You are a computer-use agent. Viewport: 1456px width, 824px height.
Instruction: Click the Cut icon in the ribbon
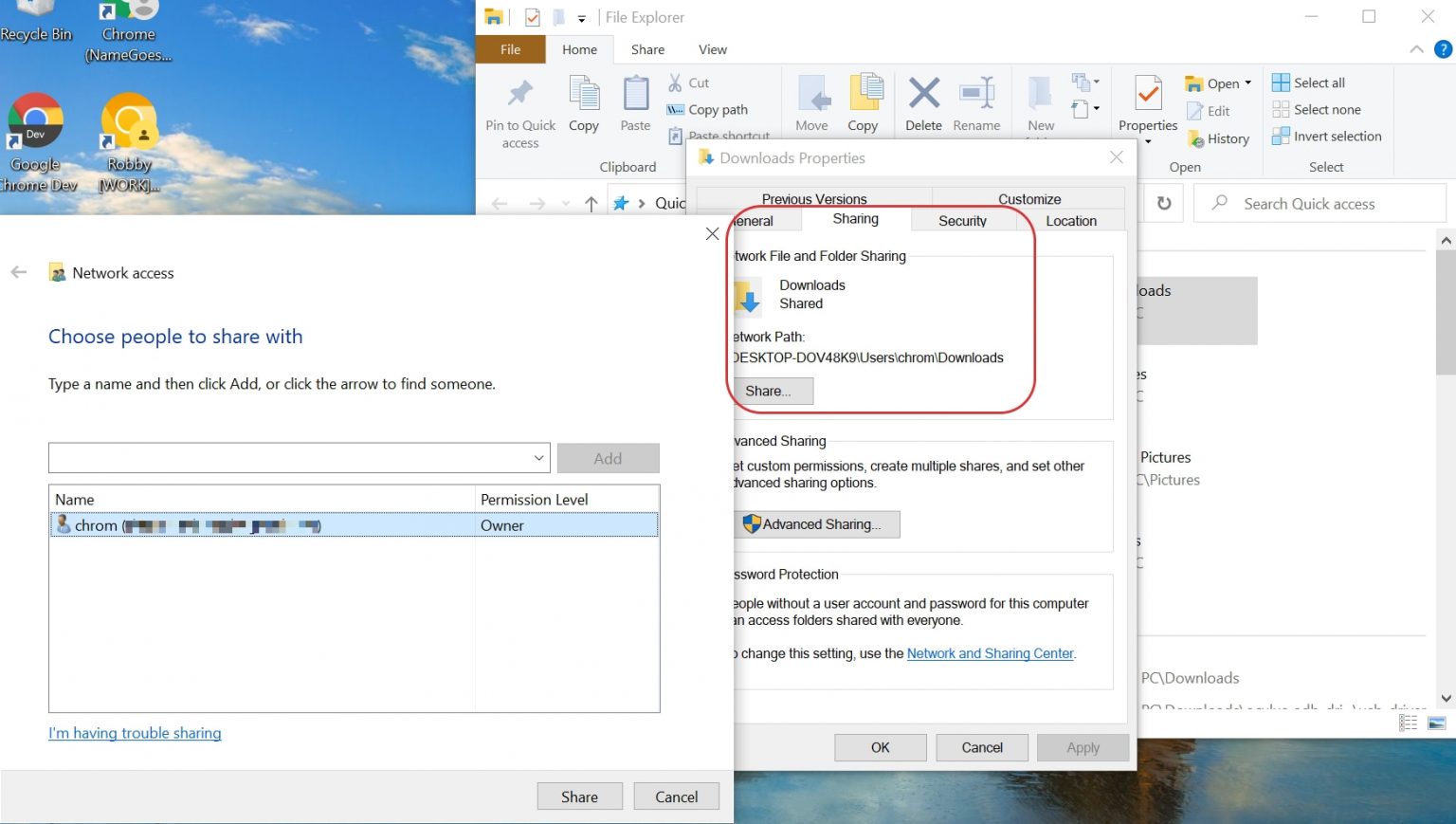click(677, 82)
